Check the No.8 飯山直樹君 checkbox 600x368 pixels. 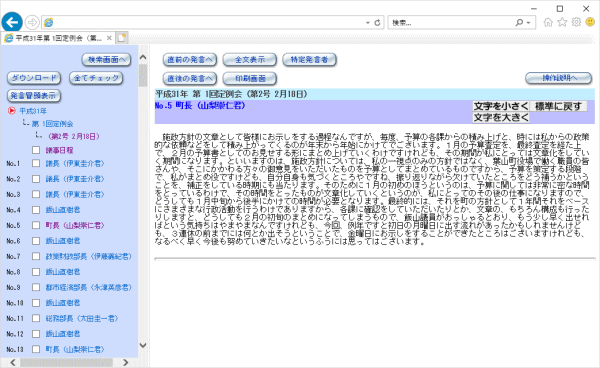[36, 272]
